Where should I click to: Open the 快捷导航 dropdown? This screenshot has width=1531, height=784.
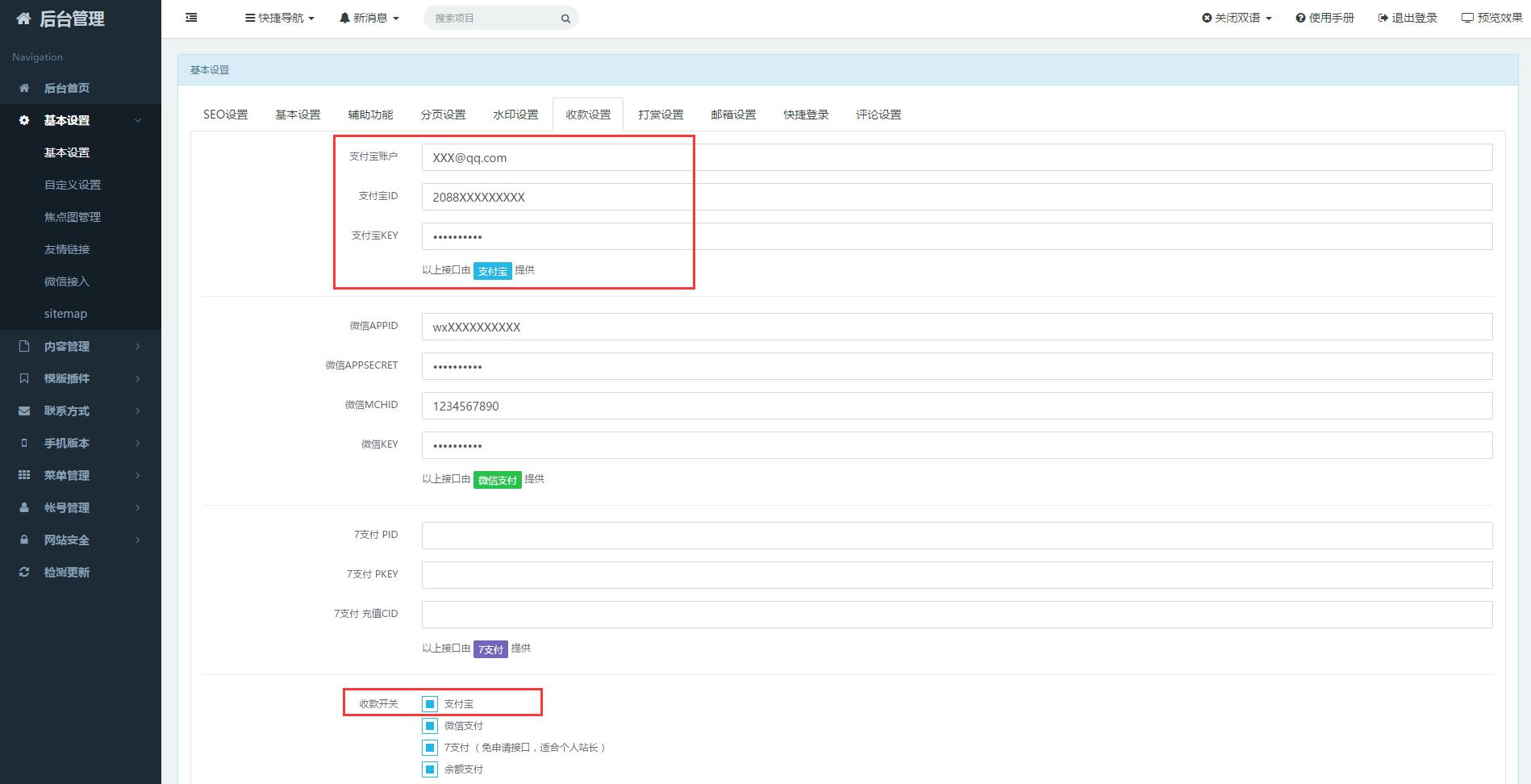(280, 18)
